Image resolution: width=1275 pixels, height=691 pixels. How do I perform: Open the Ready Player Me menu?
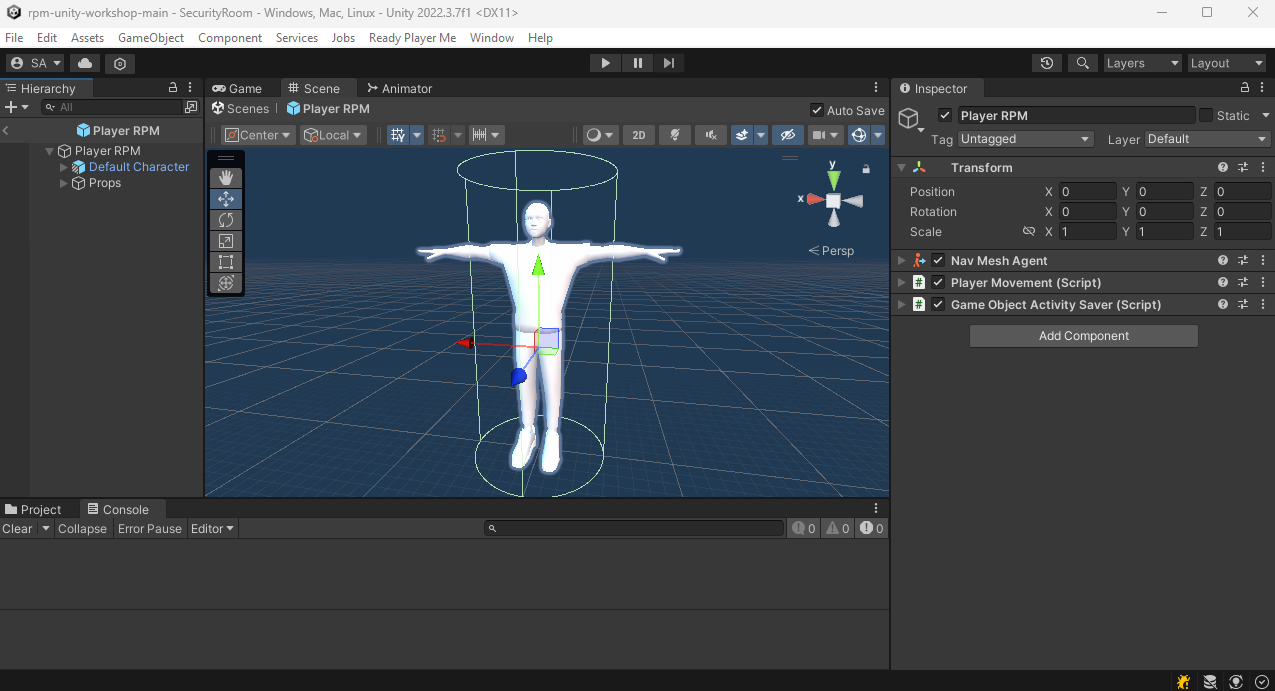(x=412, y=38)
